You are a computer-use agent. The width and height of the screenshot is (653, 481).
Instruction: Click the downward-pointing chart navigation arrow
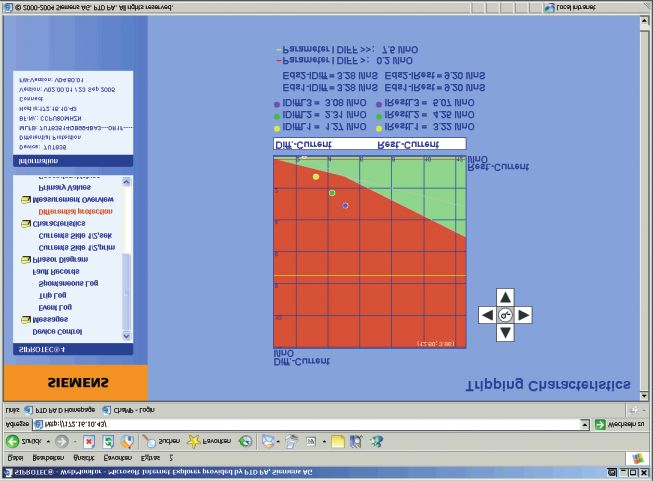pos(505,333)
